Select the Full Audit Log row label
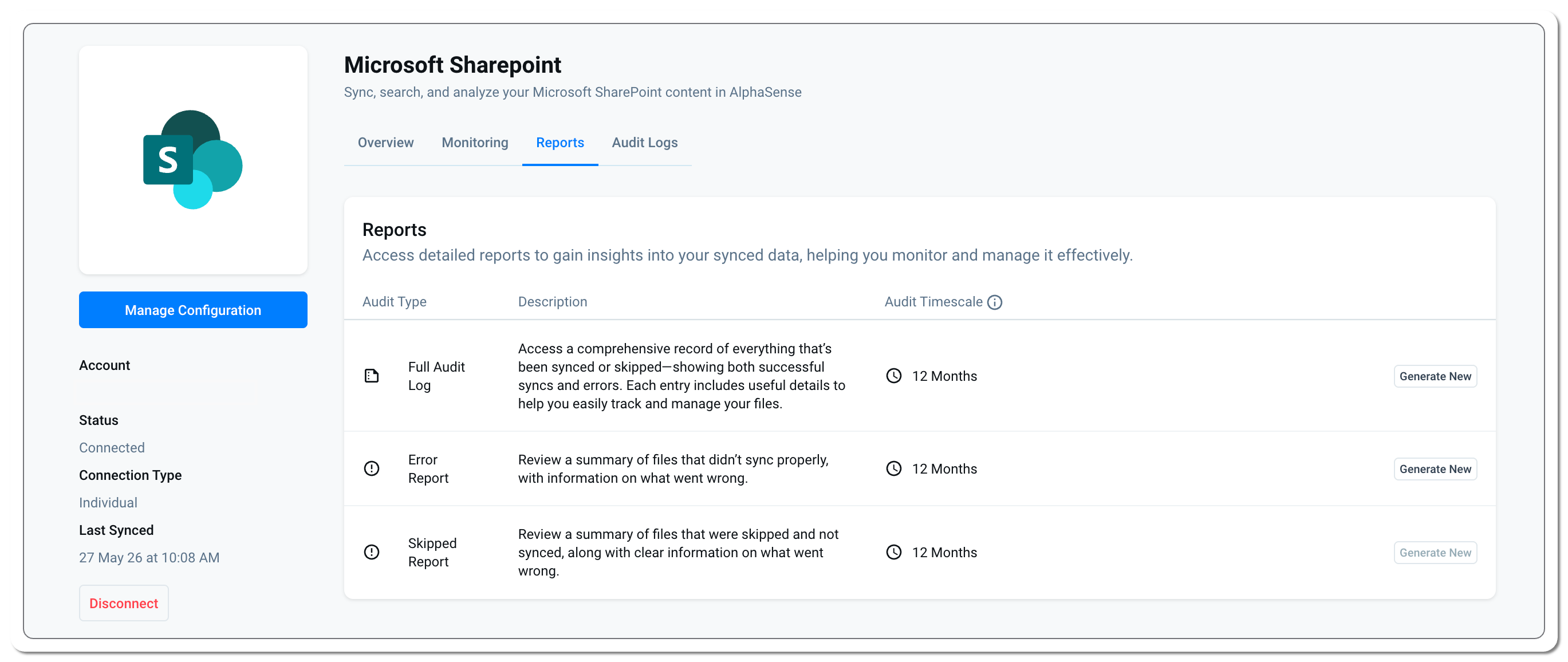The image size is (1568, 662). click(x=436, y=376)
